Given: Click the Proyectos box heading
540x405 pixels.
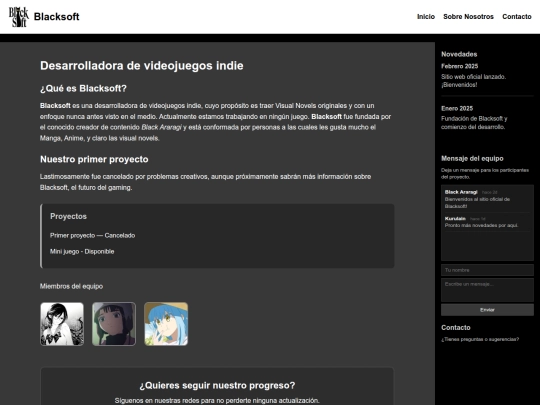Looking at the screenshot, I should (x=68, y=216).
